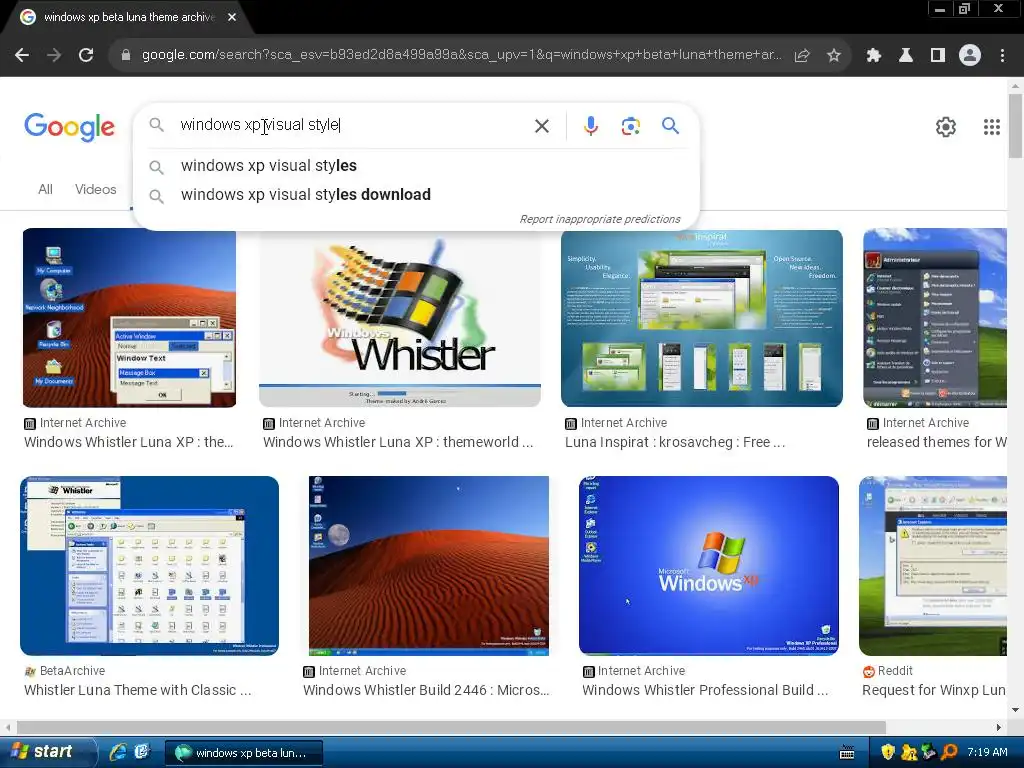Open "Windows Whistler Build 2446 : Micros..." link
Image resolution: width=1024 pixels, height=768 pixels.
point(426,690)
